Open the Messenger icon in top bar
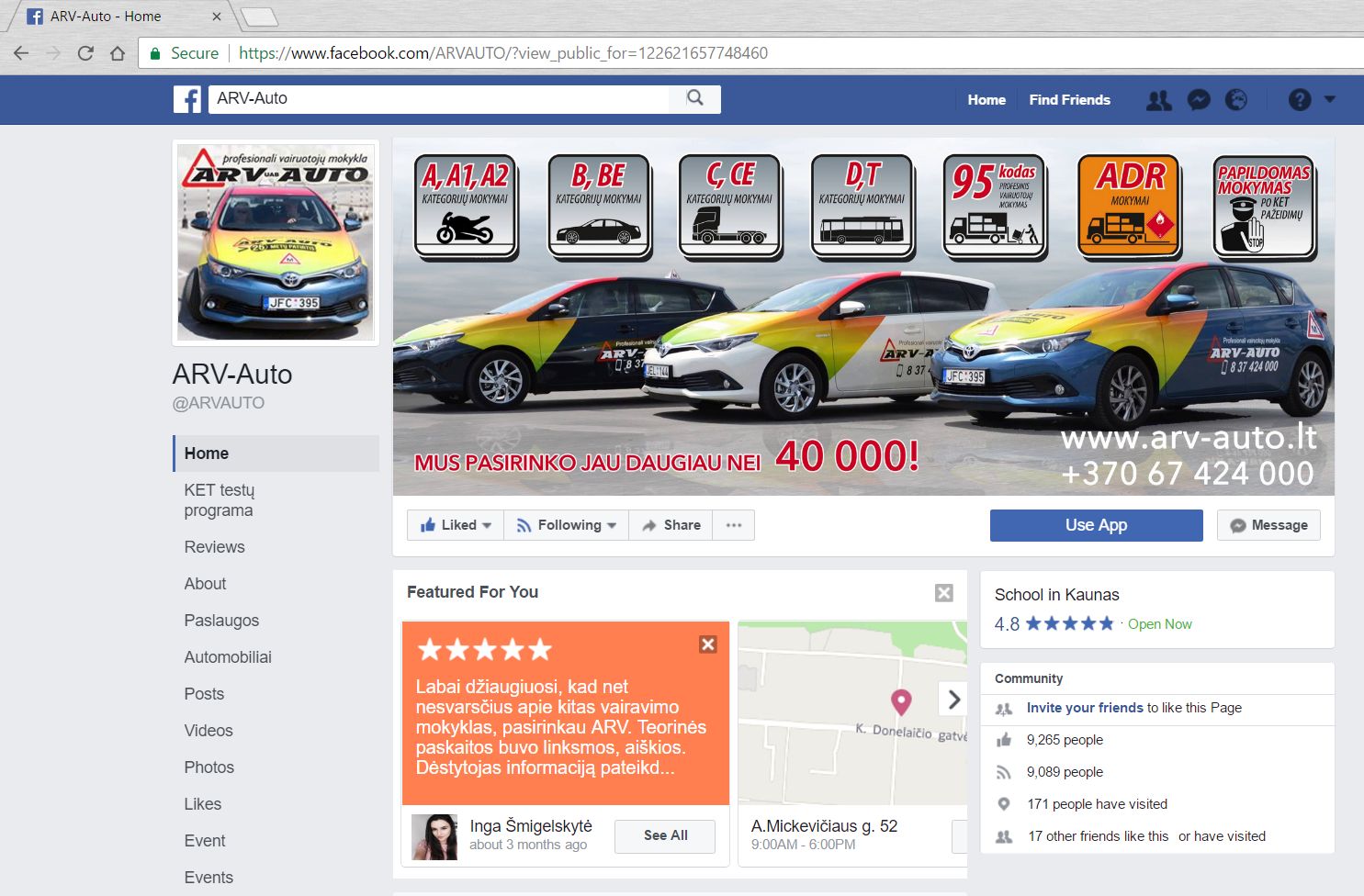 [x=1199, y=100]
